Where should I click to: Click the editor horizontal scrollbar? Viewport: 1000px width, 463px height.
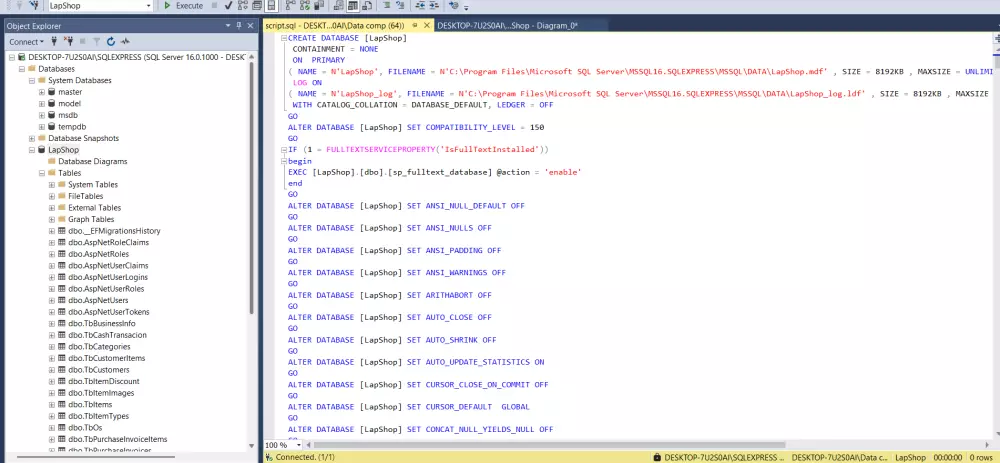pos(548,445)
